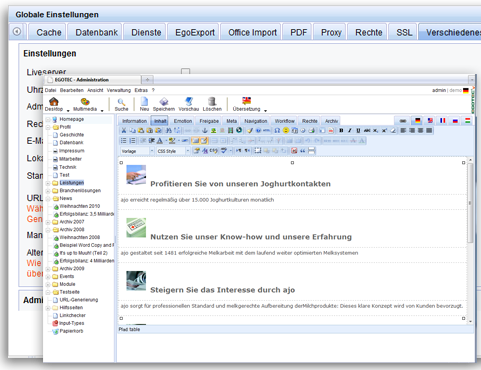Click the numbered list icon
481x370 pixels.
132,141
